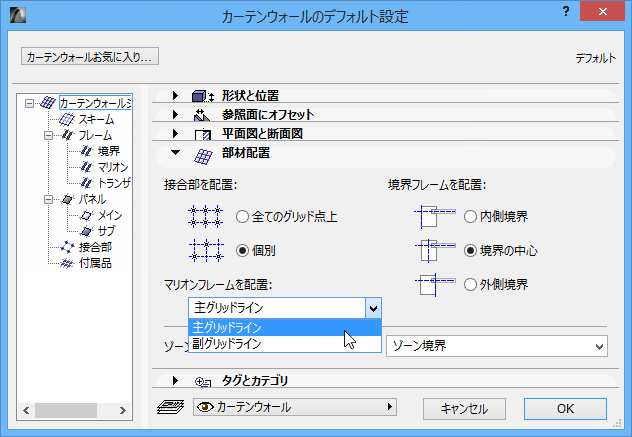Click the layer stack icon at bottom

[x=170, y=407]
